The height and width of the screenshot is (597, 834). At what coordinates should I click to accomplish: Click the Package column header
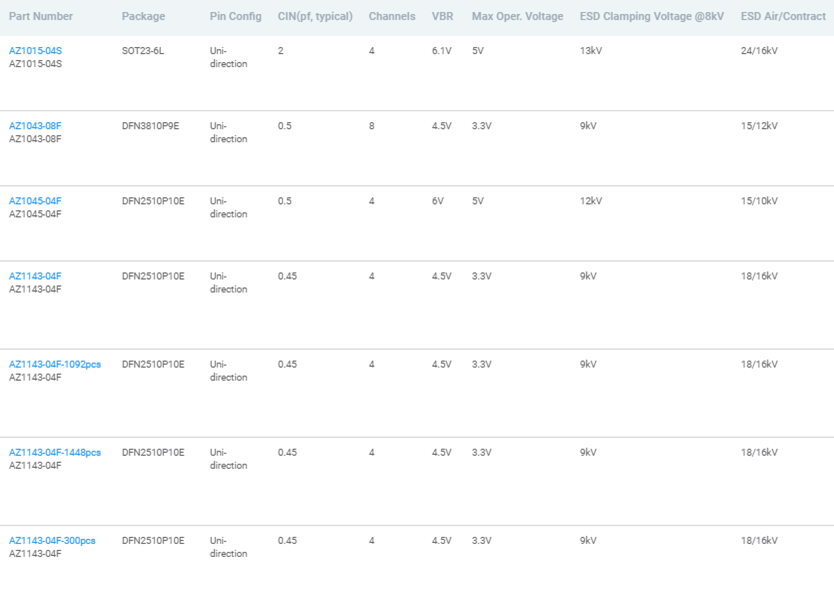[144, 16]
